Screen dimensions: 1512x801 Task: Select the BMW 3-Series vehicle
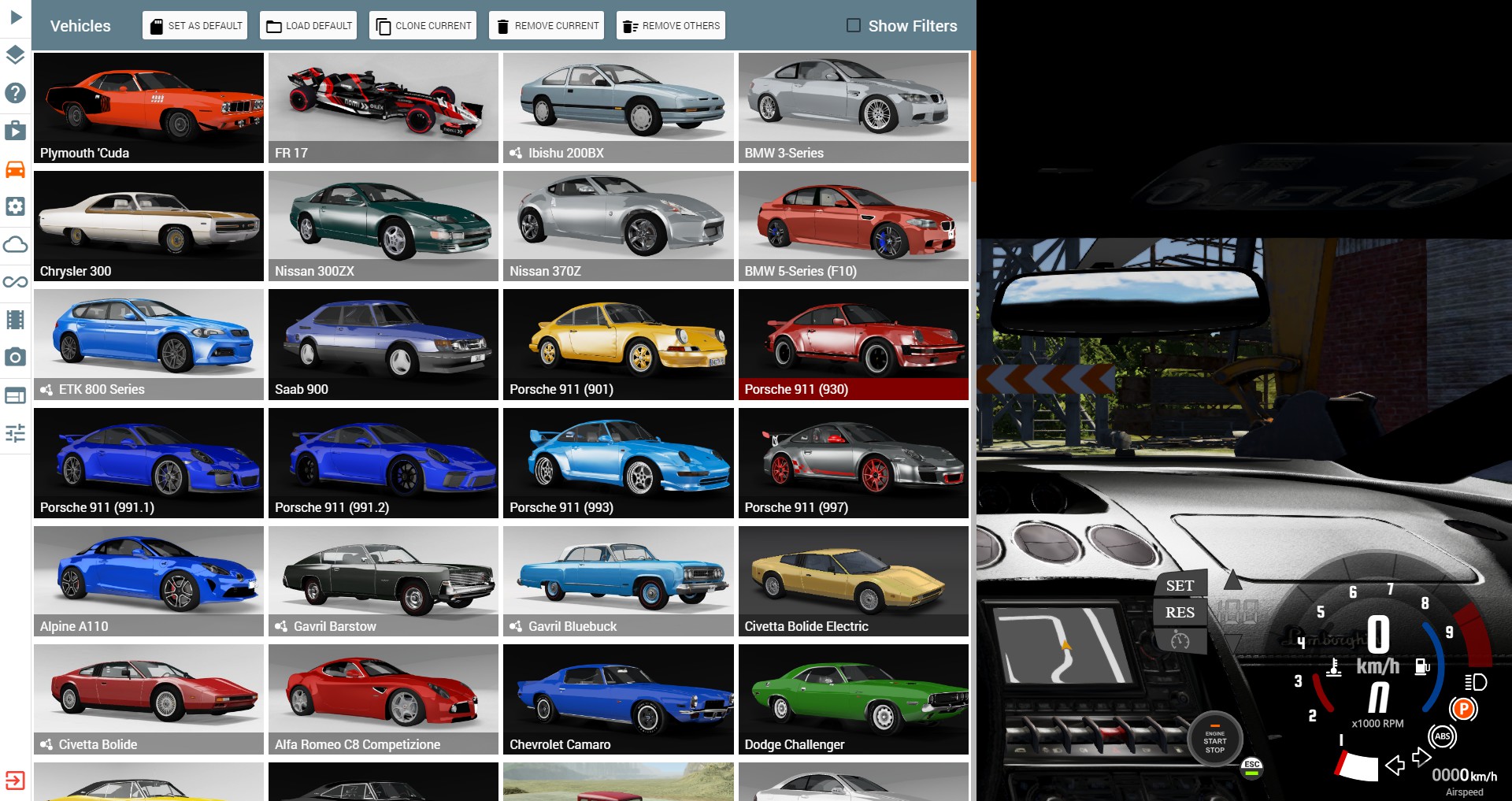854,108
